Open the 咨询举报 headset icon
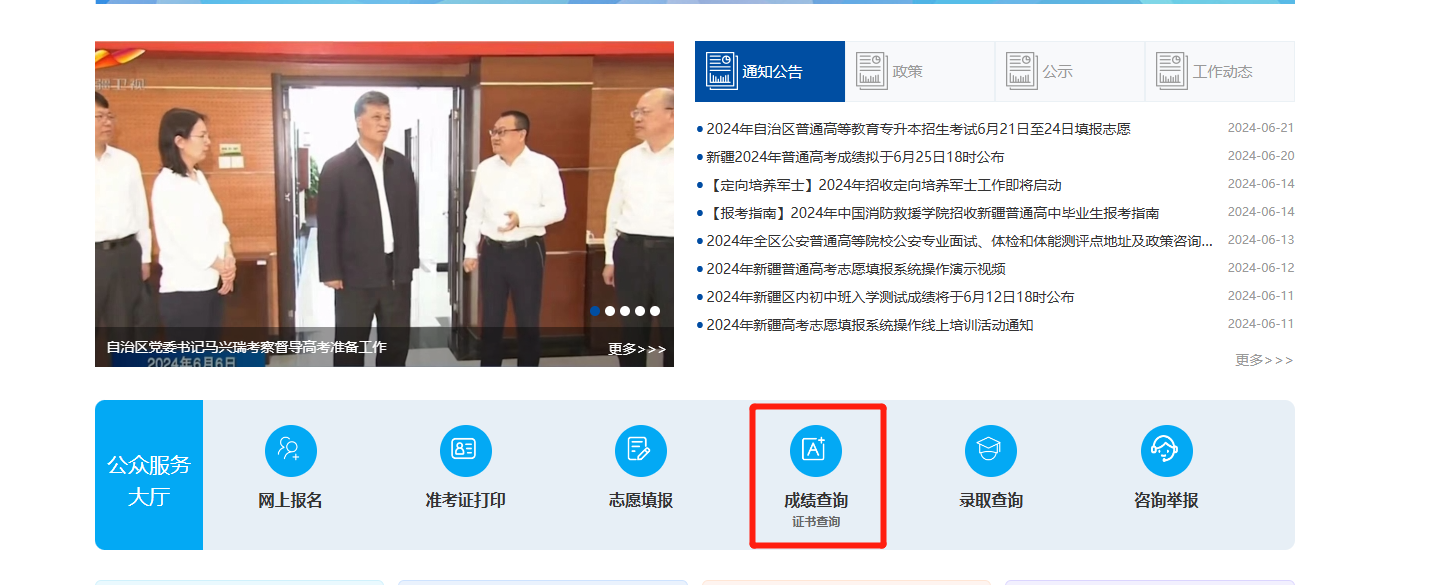The image size is (1433, 585). click(1166, 451)
